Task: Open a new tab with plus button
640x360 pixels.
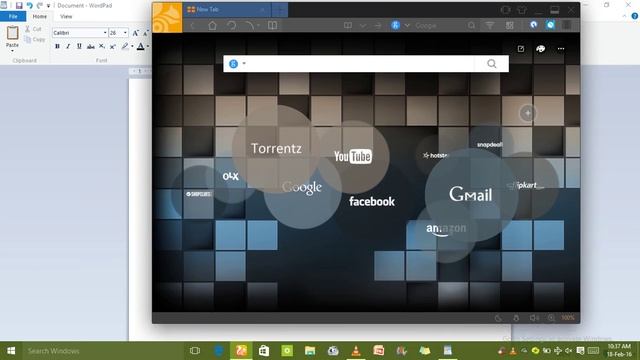Action: click(x=280, y=9)
